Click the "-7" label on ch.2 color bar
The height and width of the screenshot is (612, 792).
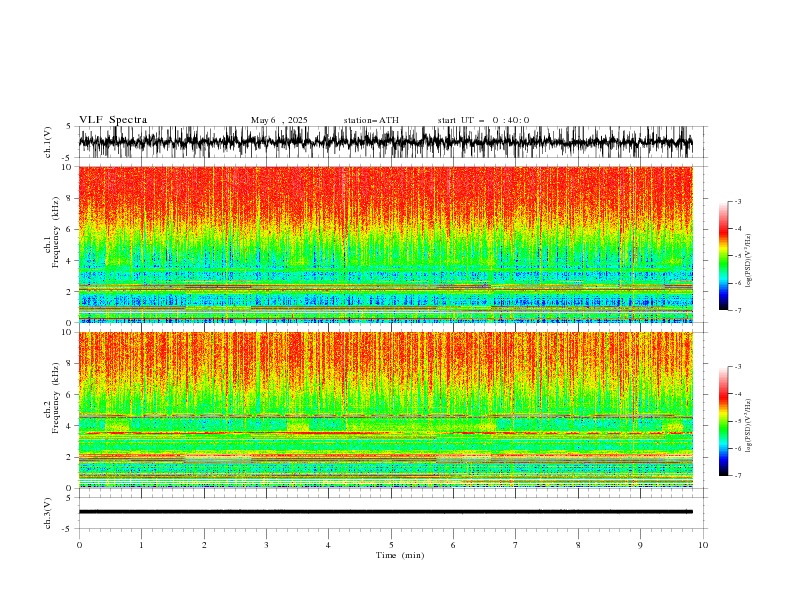[x=737, y=476]
